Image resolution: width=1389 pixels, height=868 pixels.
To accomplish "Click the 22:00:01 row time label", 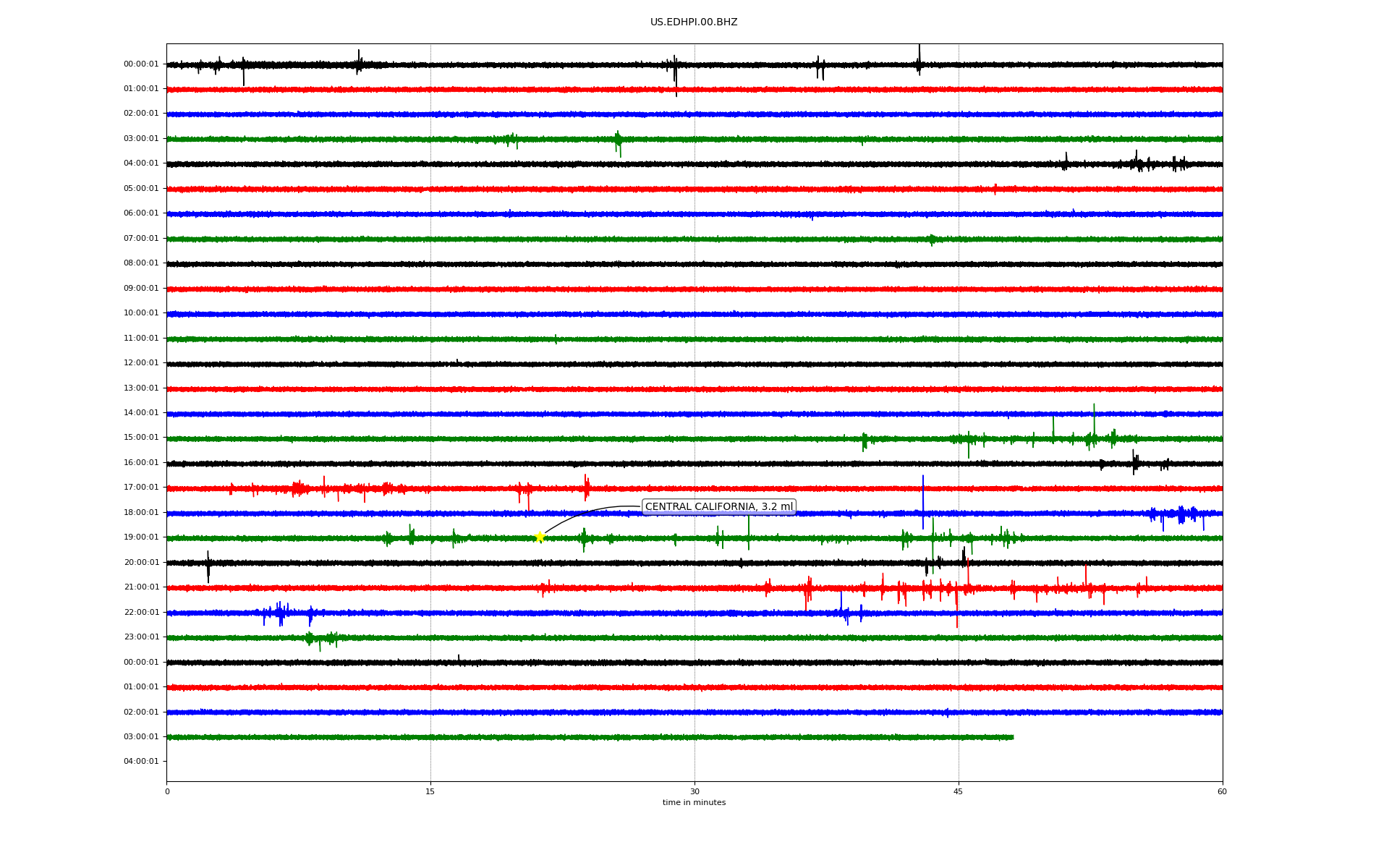I will coord(141,613).
